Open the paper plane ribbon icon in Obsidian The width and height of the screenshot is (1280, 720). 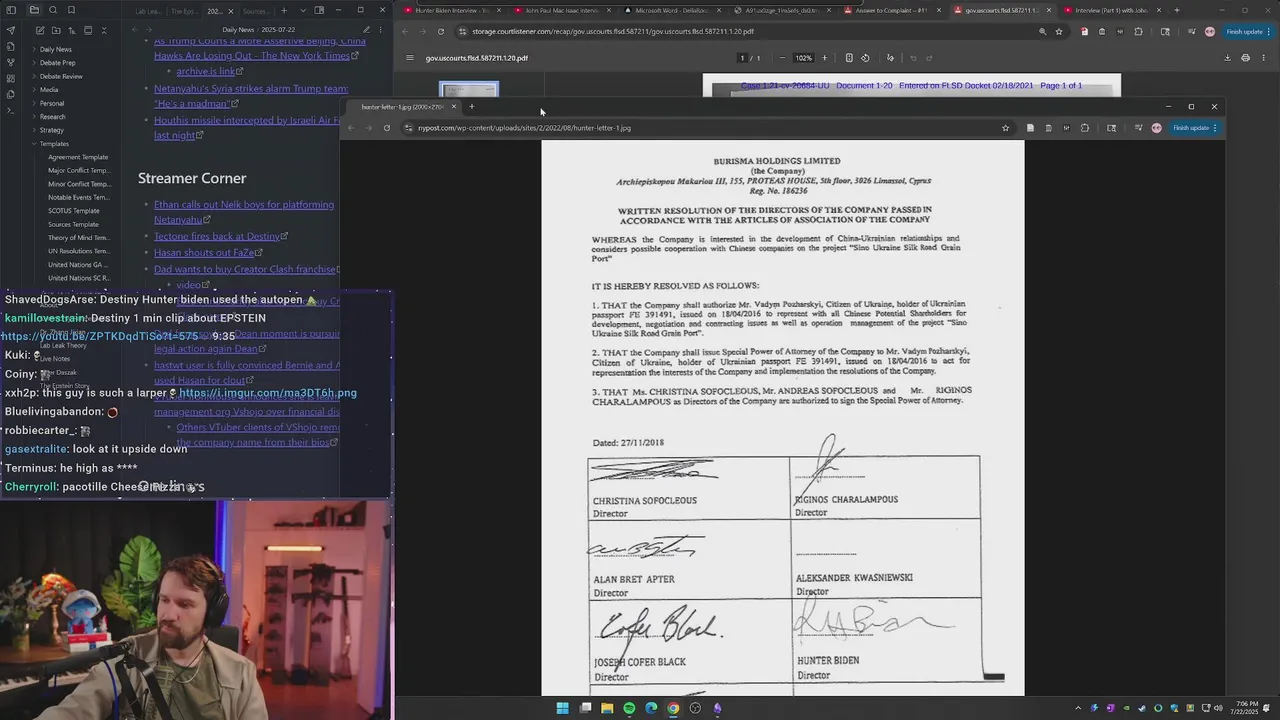click(x=11, y=30)
